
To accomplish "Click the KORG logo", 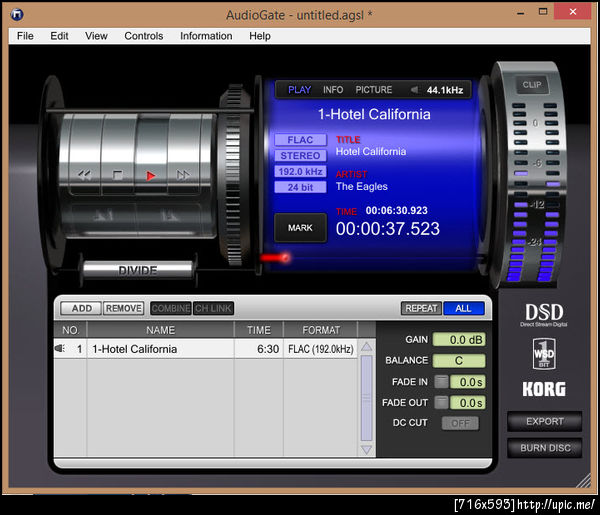I will tap(543, 389).
